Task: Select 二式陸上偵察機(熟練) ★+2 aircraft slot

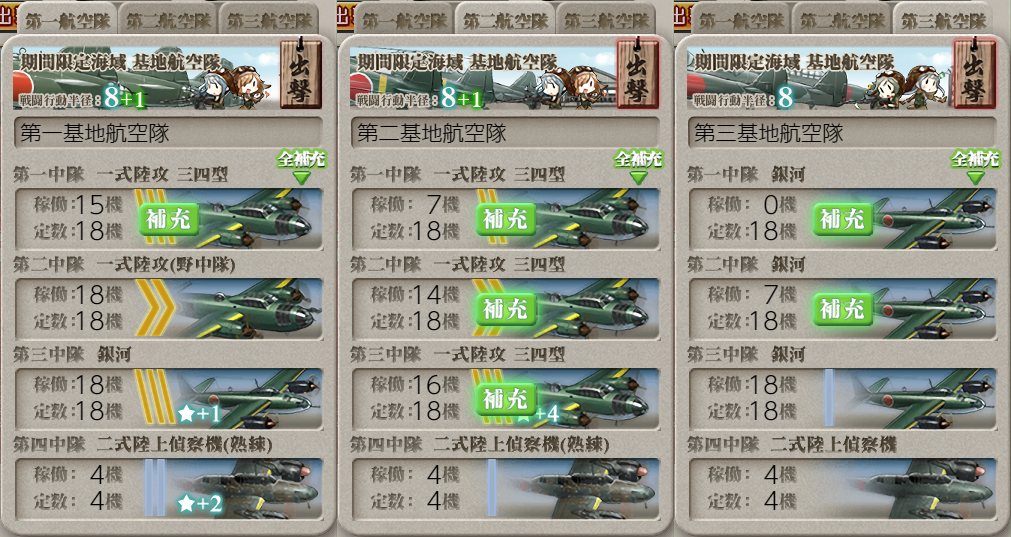Action: click(x=168, y=488)
